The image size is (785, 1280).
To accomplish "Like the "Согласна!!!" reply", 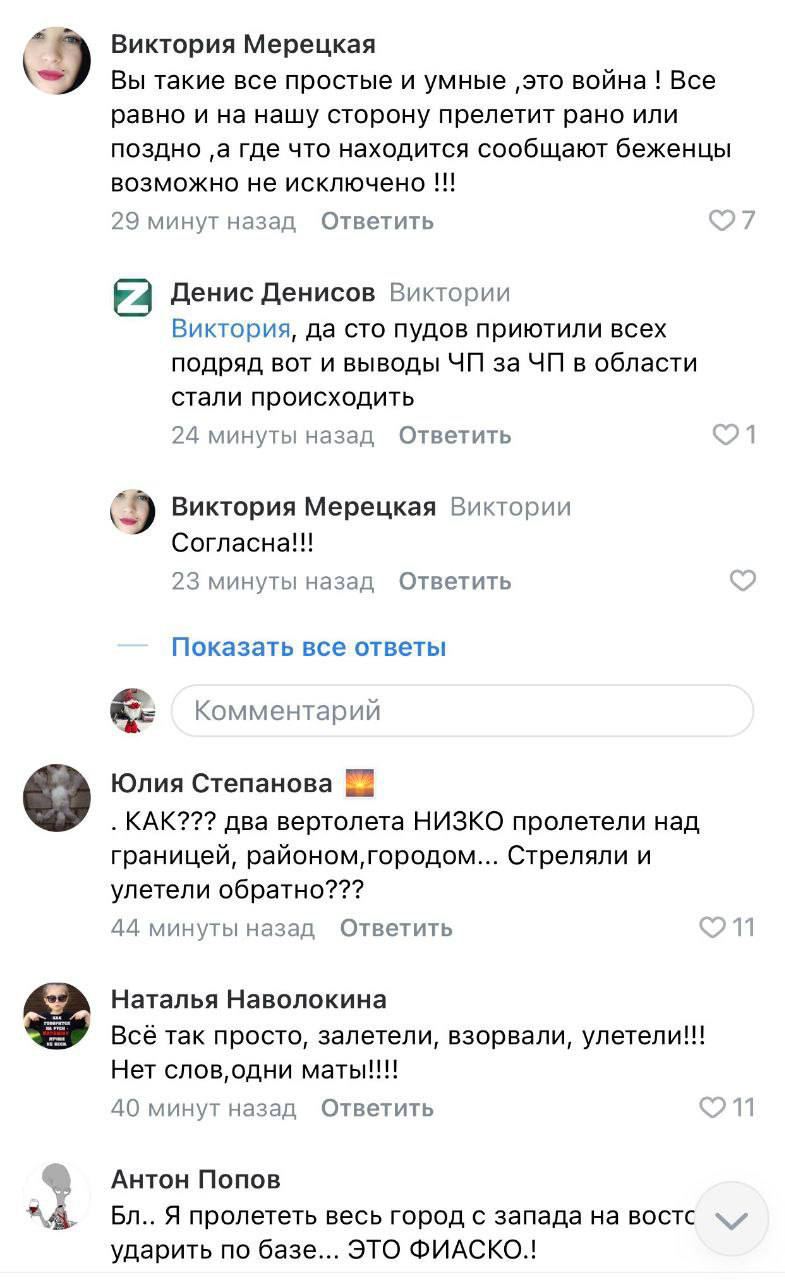I will (x=742, y=581).
